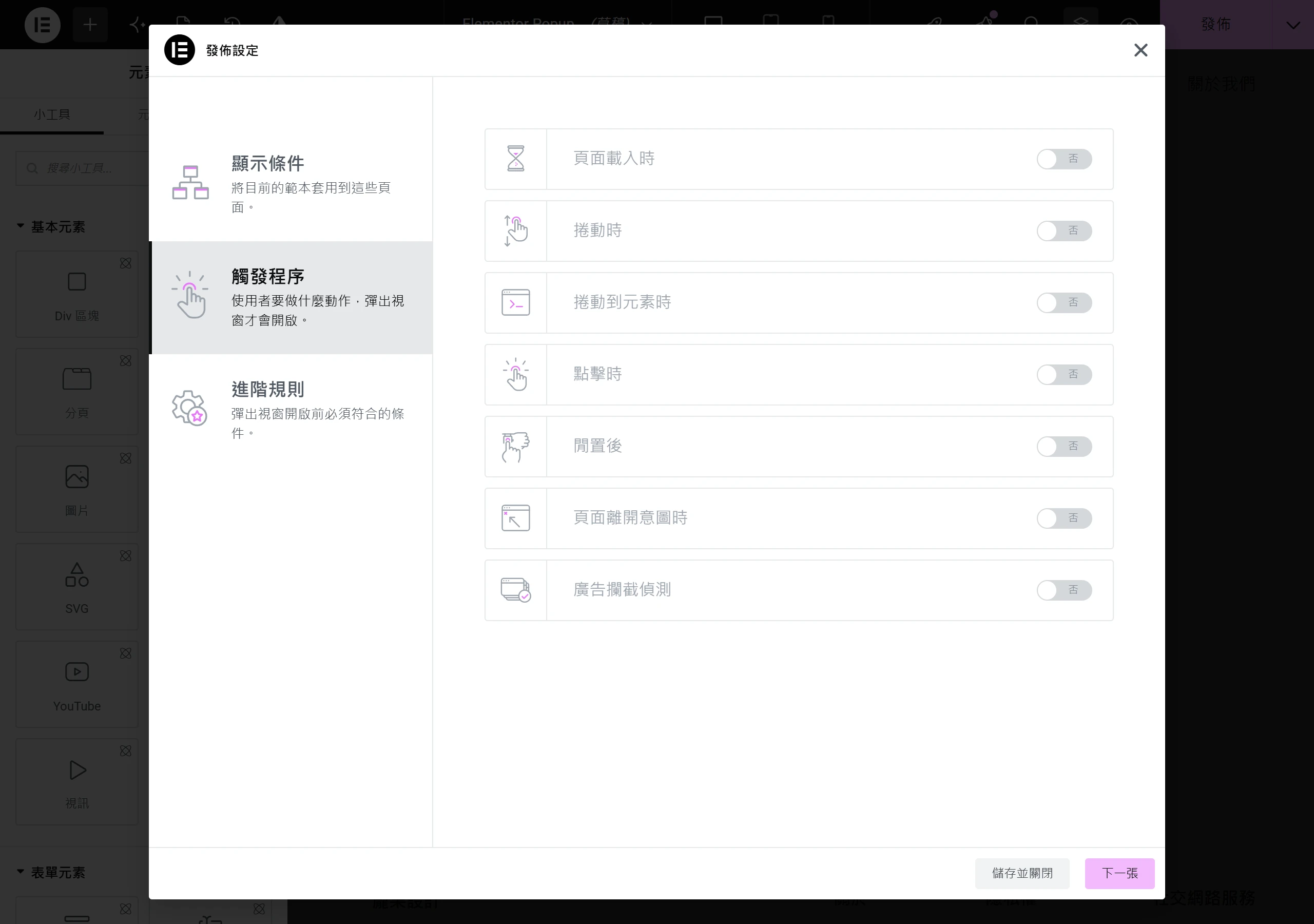This screenshot has width=1314, height=924.
Task: Select the Div 區塊 widget
Action: (76, 294)
